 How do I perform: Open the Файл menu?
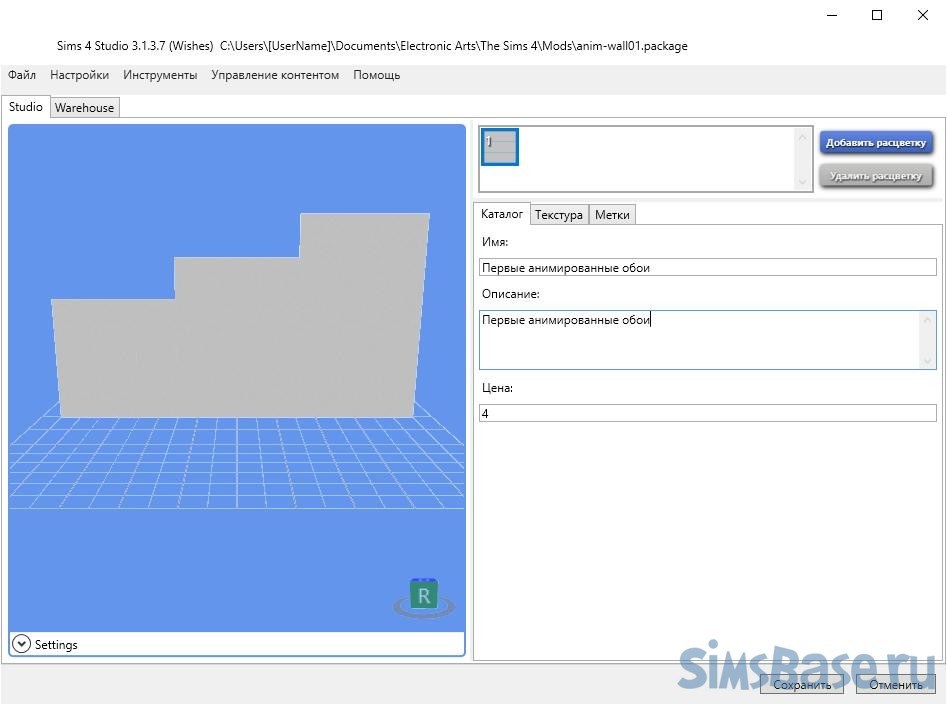click(x=22, y=75)
